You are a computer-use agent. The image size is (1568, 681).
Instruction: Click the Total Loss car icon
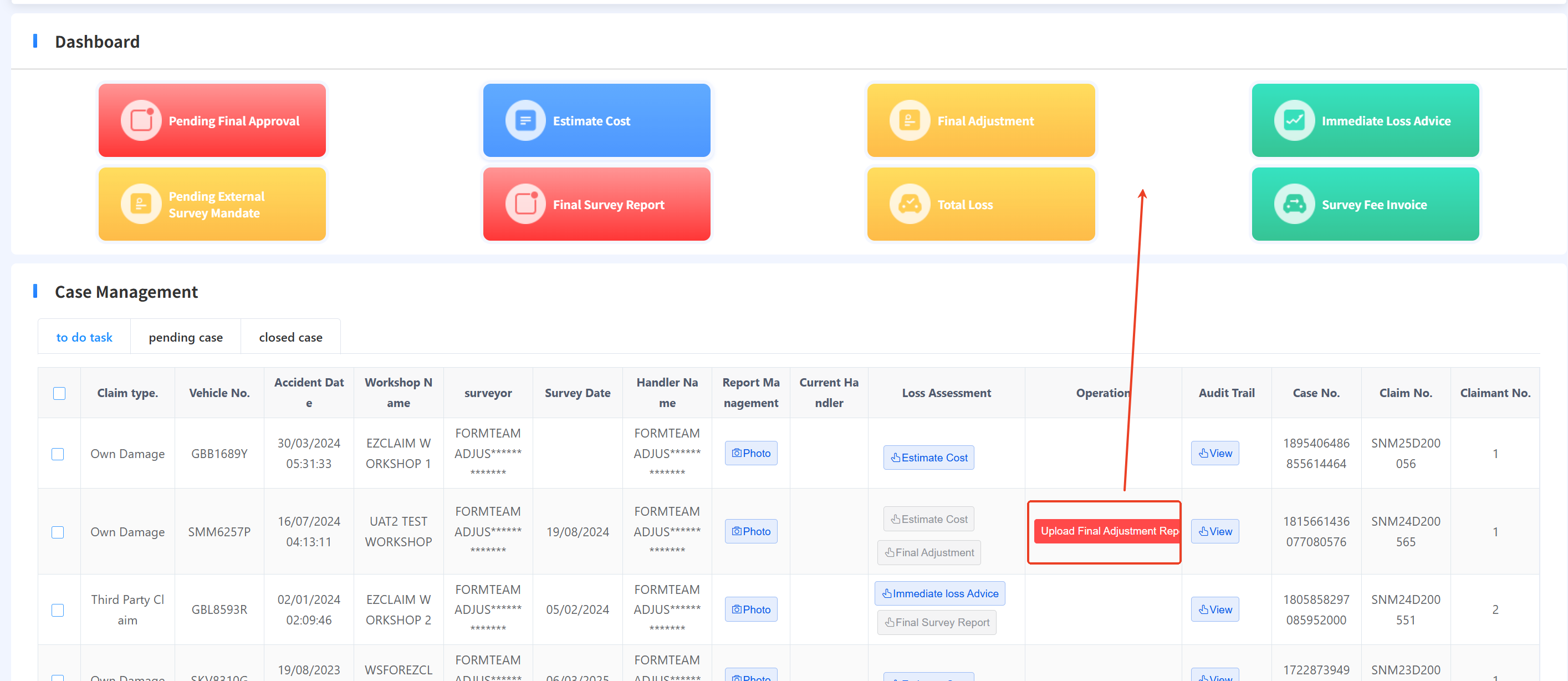click(x=910, y=204)
